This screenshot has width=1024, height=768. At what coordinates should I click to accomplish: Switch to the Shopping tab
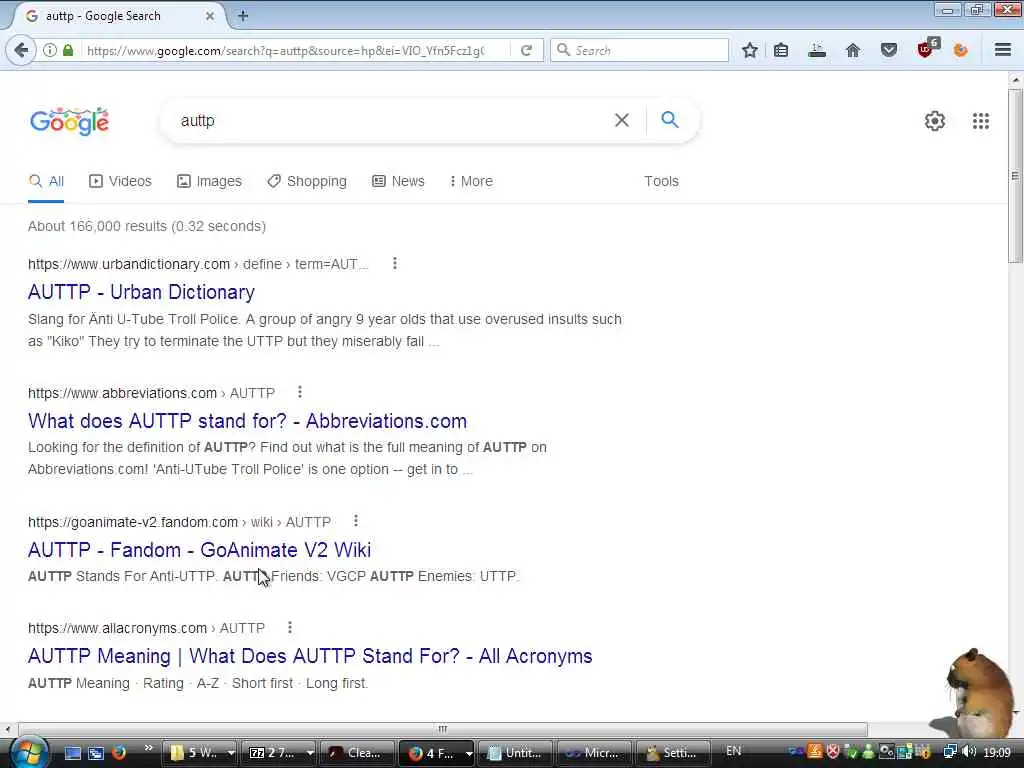coord(307,182)
